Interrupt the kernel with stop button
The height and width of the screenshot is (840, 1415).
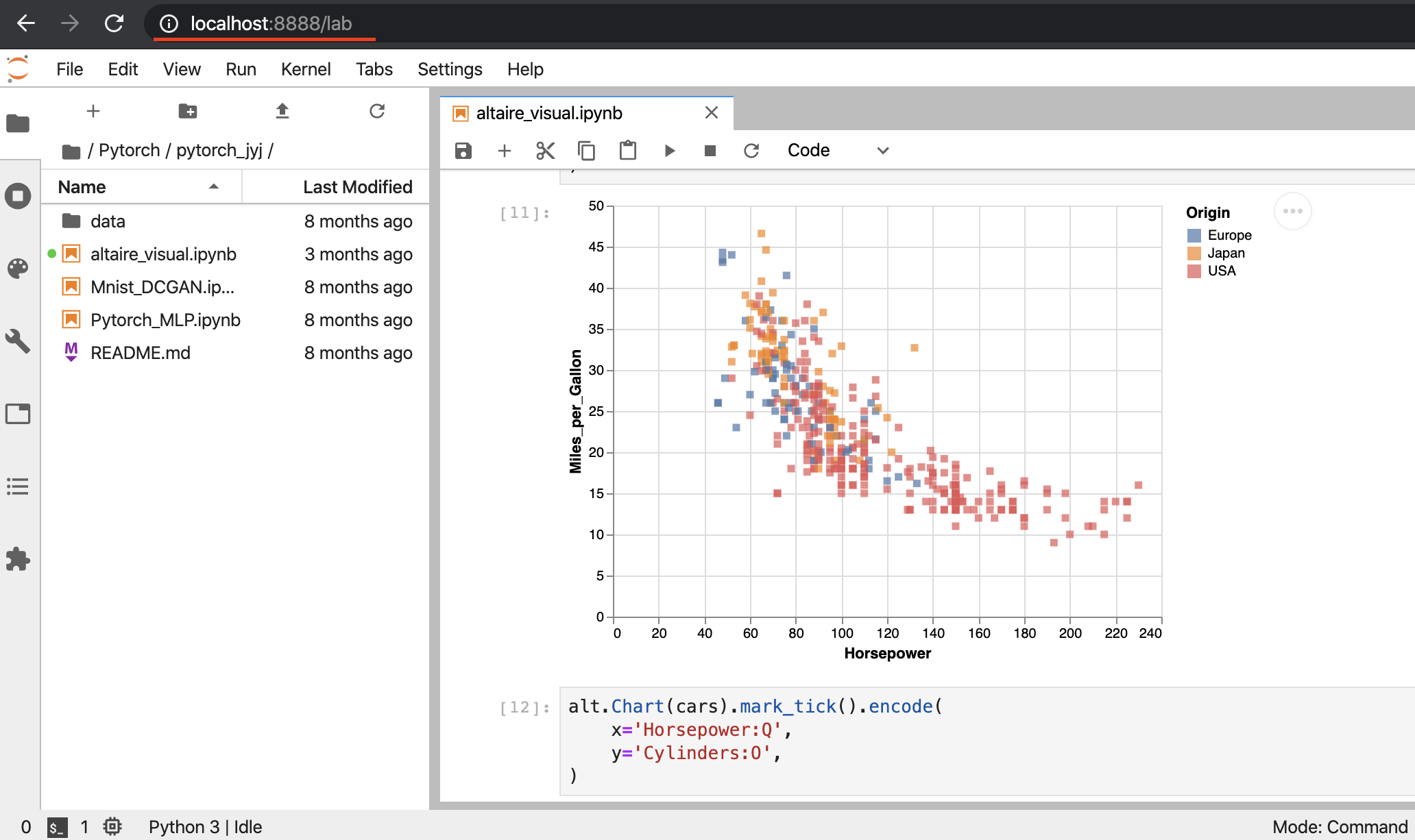(x=710, y=151)
